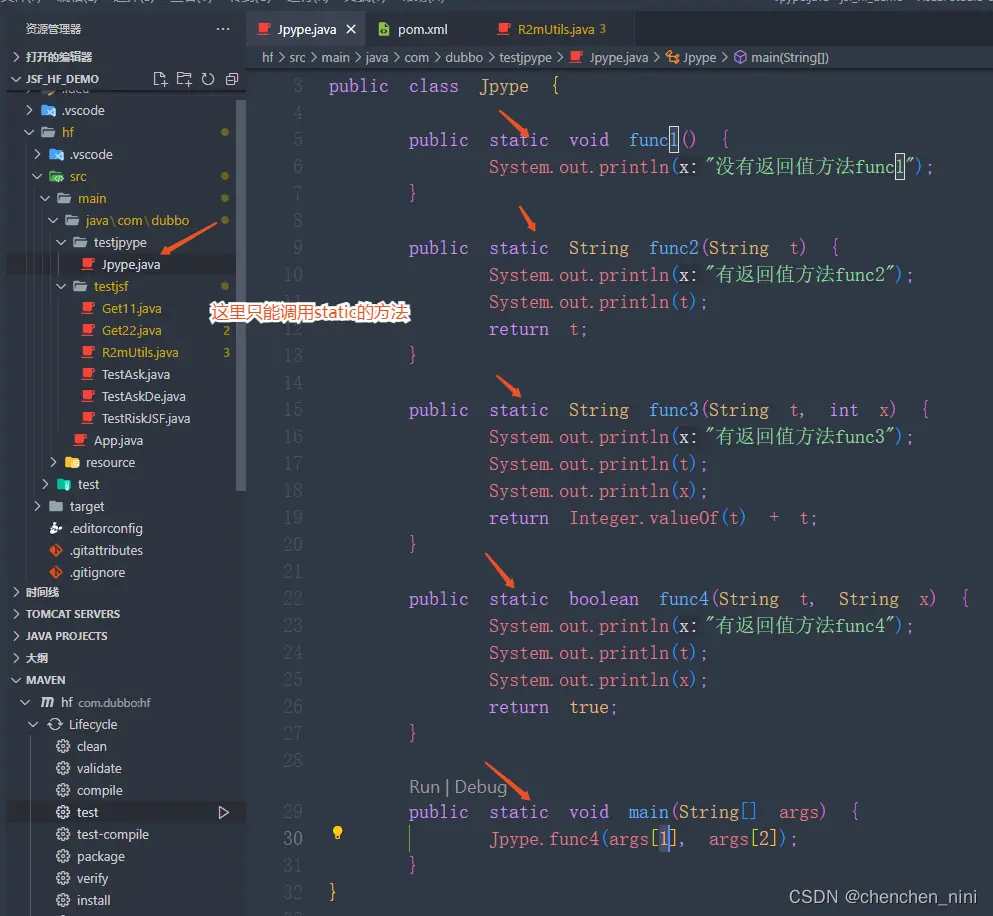Click the .gitignore git file icon
The width and height of the screenshot is (993, 916).
point(56,573)
